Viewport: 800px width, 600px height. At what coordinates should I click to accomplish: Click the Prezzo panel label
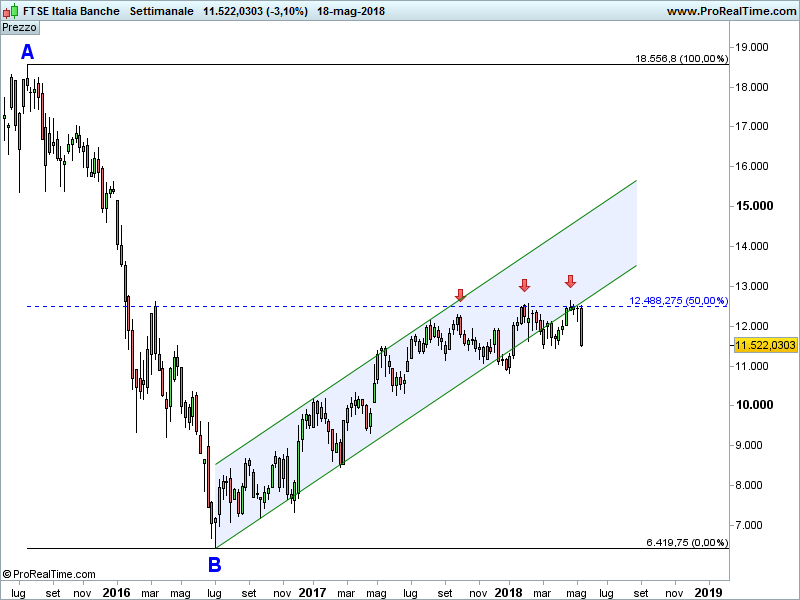tap(19, 28)
